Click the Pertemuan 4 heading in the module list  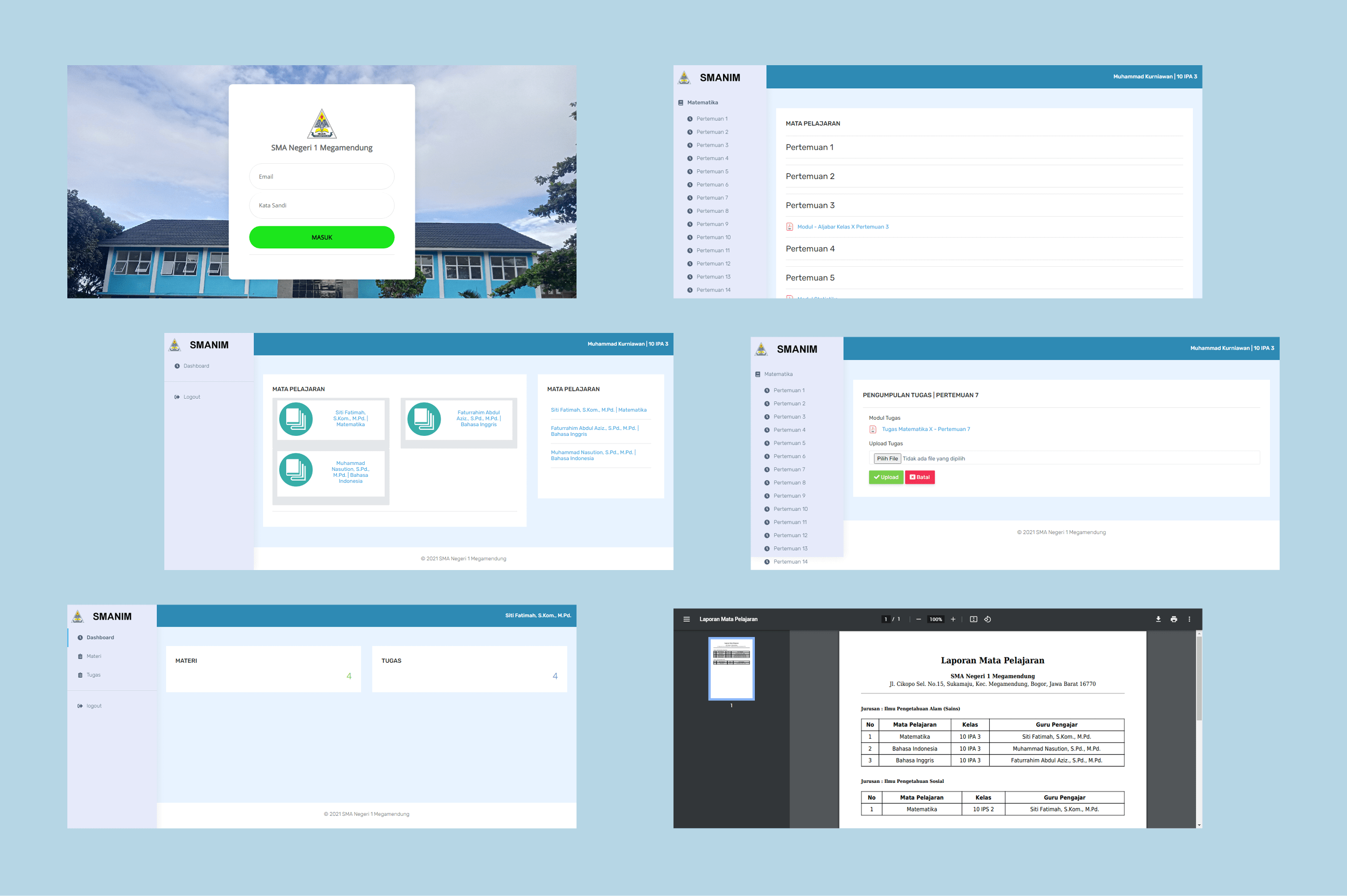pos(810,248)
